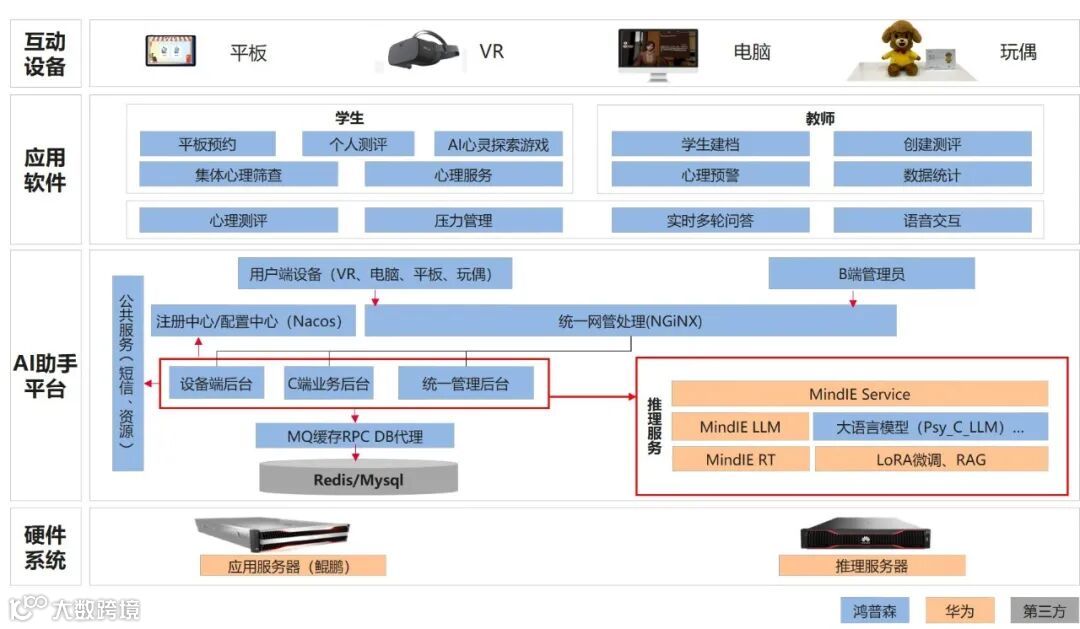Click the AI助手平台 row header

tap(45, 375)
